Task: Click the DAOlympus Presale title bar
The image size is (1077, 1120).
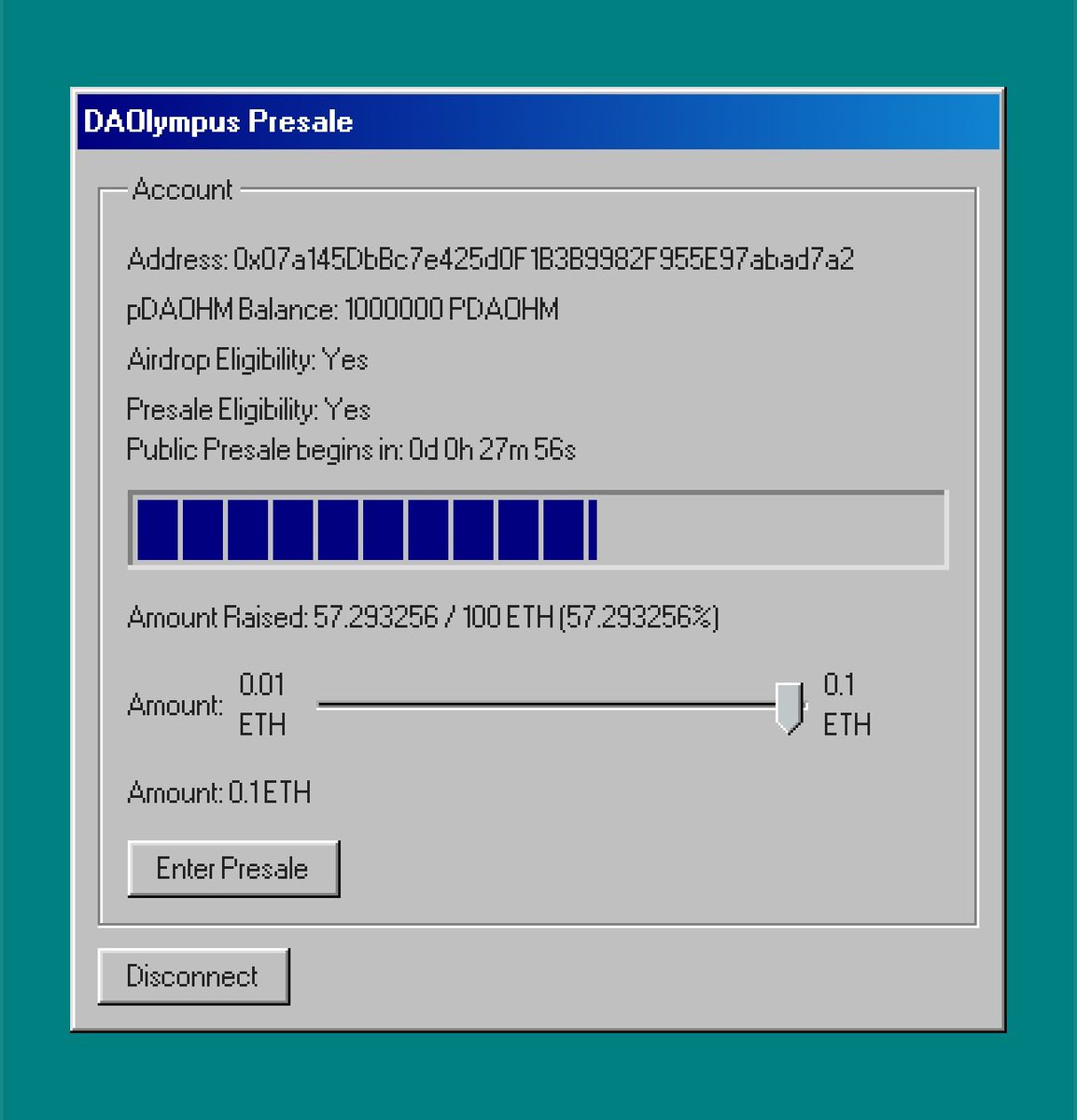Action: [538, 121]
